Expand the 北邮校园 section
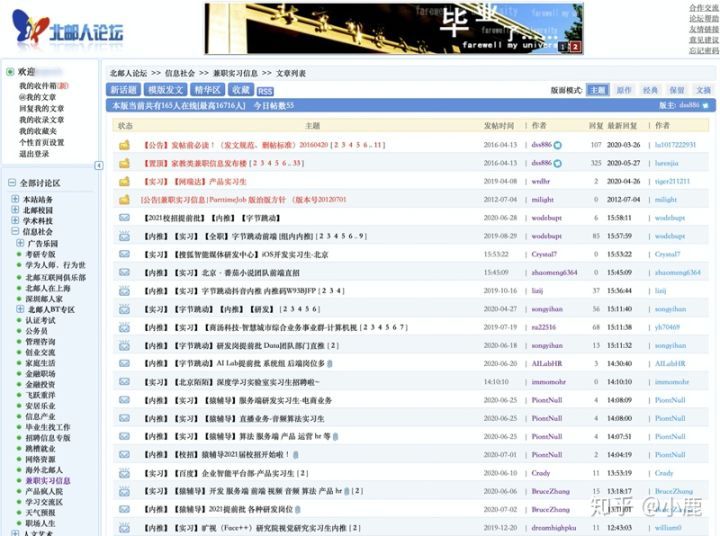 click(x=15, y=210)
